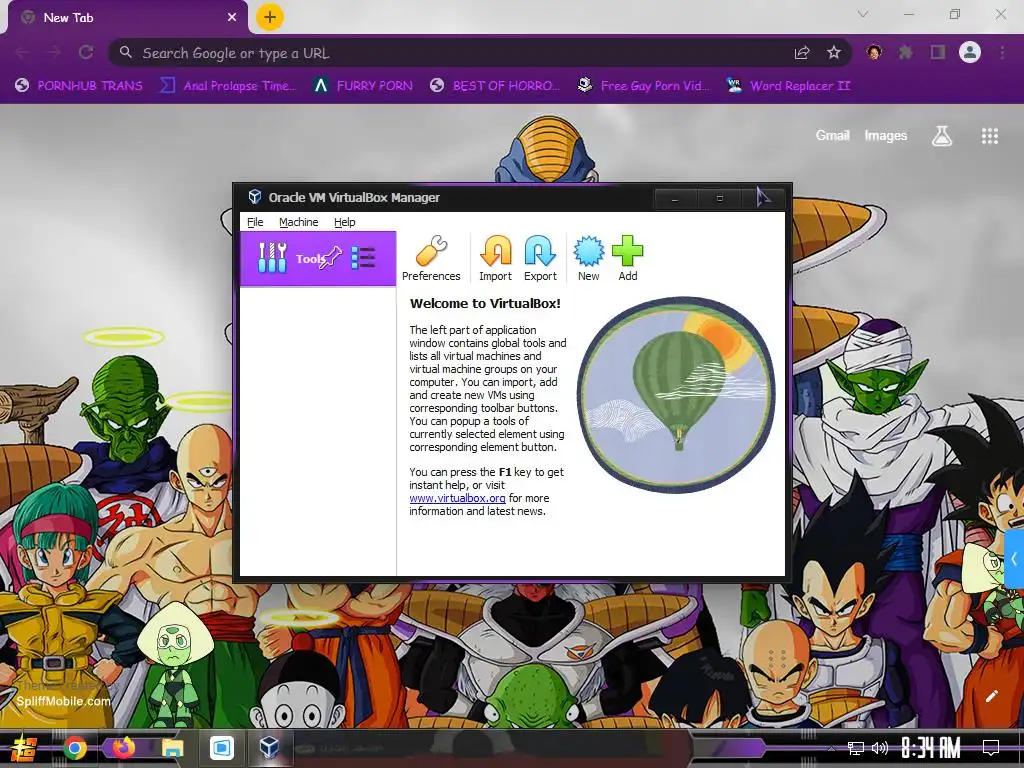This screenshot has width=1024, height=768.
Task: Select the Tools item in VirtualBox sidebar
Action: [318, 259]
